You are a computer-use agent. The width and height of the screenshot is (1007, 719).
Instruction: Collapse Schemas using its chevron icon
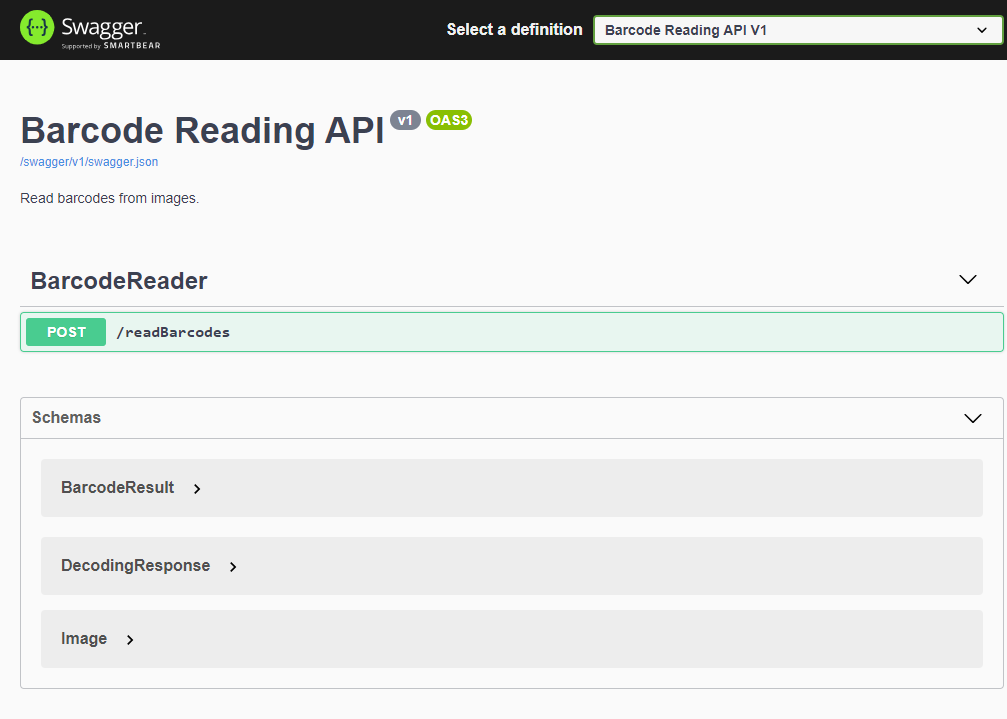pyautogui.click(x=972, y=418)
